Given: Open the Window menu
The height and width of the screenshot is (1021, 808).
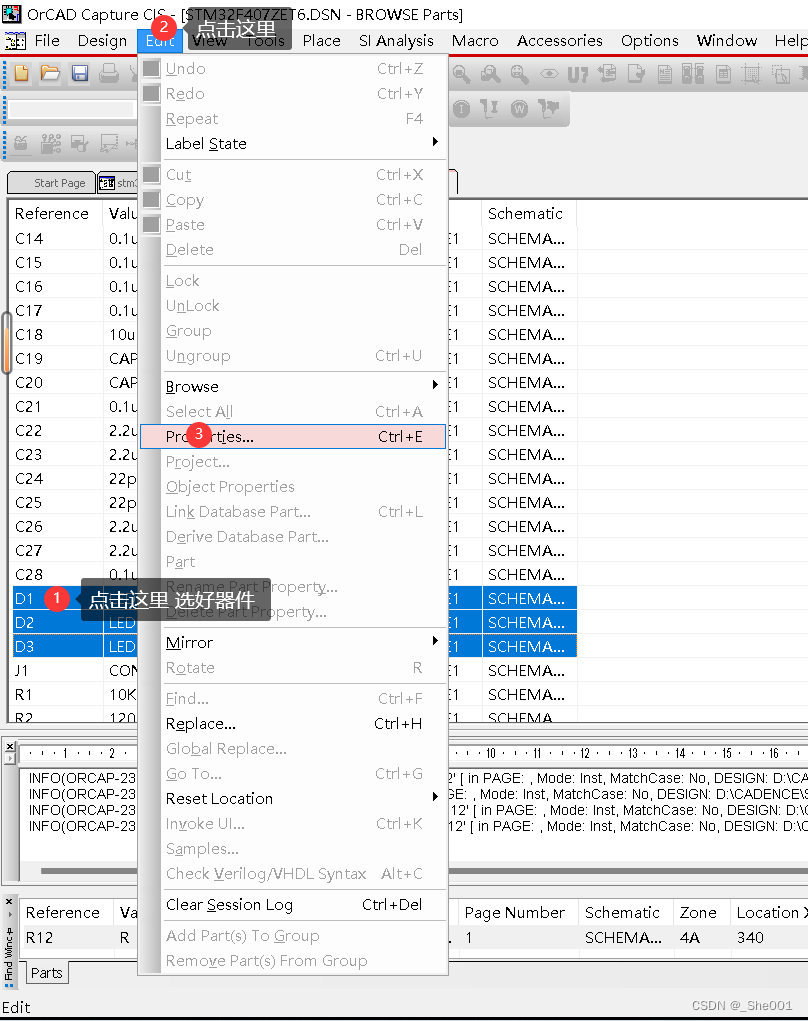Looking at the screenshot, I should [727, 41].
